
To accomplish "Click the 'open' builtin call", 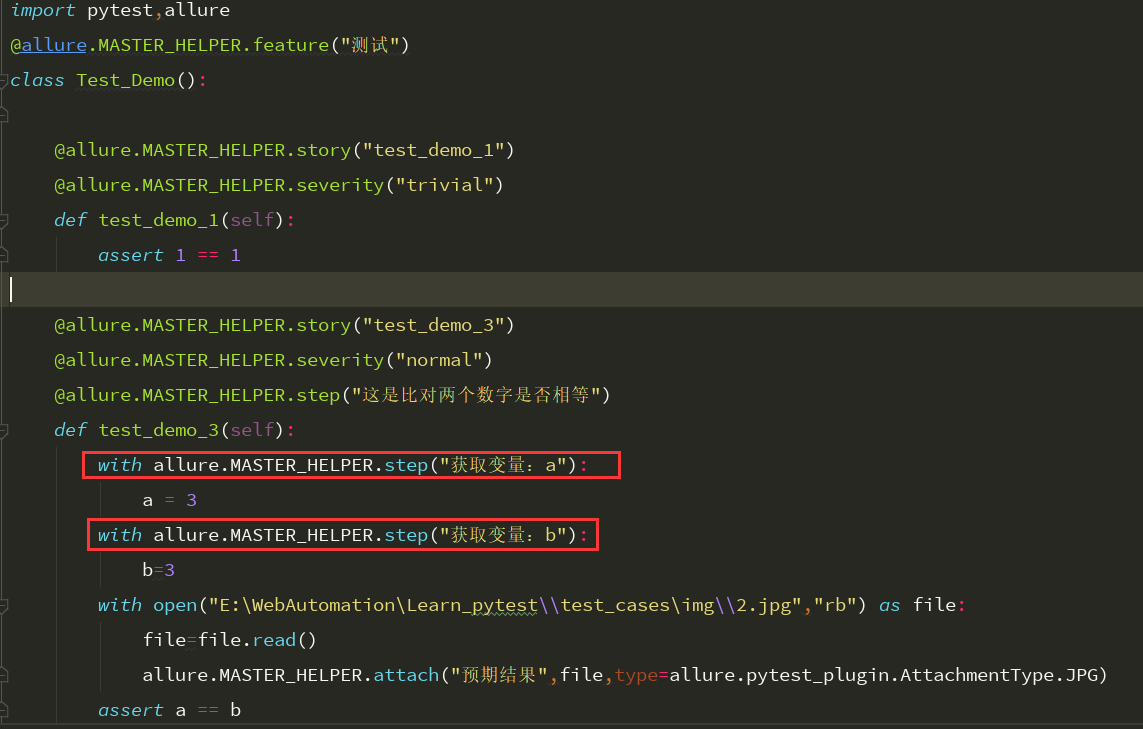I will point(175,605).
